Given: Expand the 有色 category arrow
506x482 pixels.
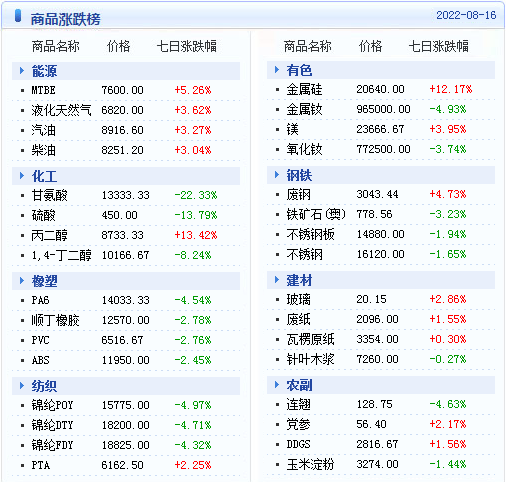Looking at the screenshot, I should (x=277, y=70).
